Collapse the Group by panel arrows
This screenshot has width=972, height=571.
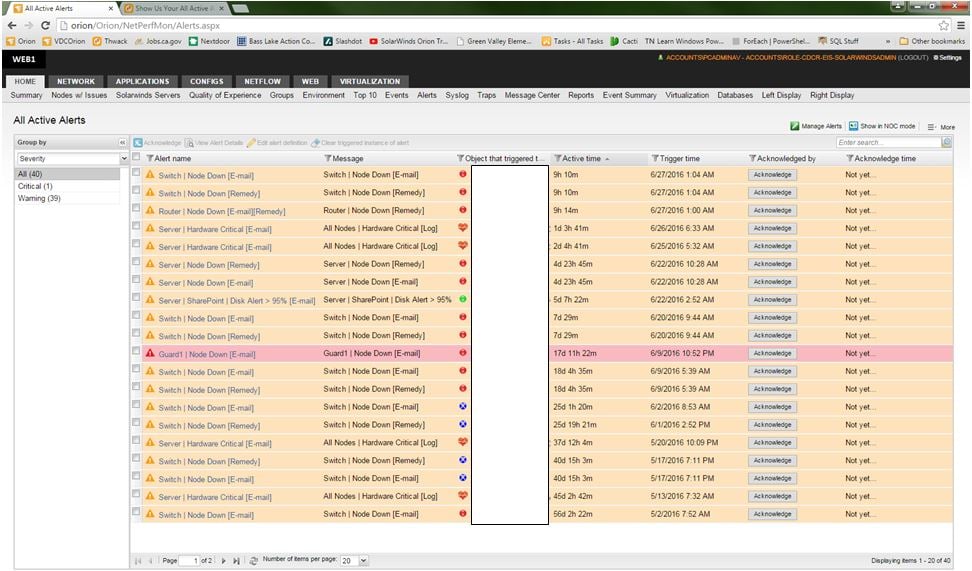[122, 143]
